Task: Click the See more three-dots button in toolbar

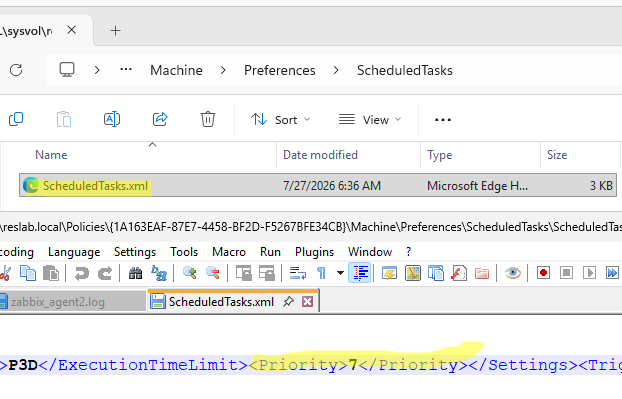Action: 443,120
